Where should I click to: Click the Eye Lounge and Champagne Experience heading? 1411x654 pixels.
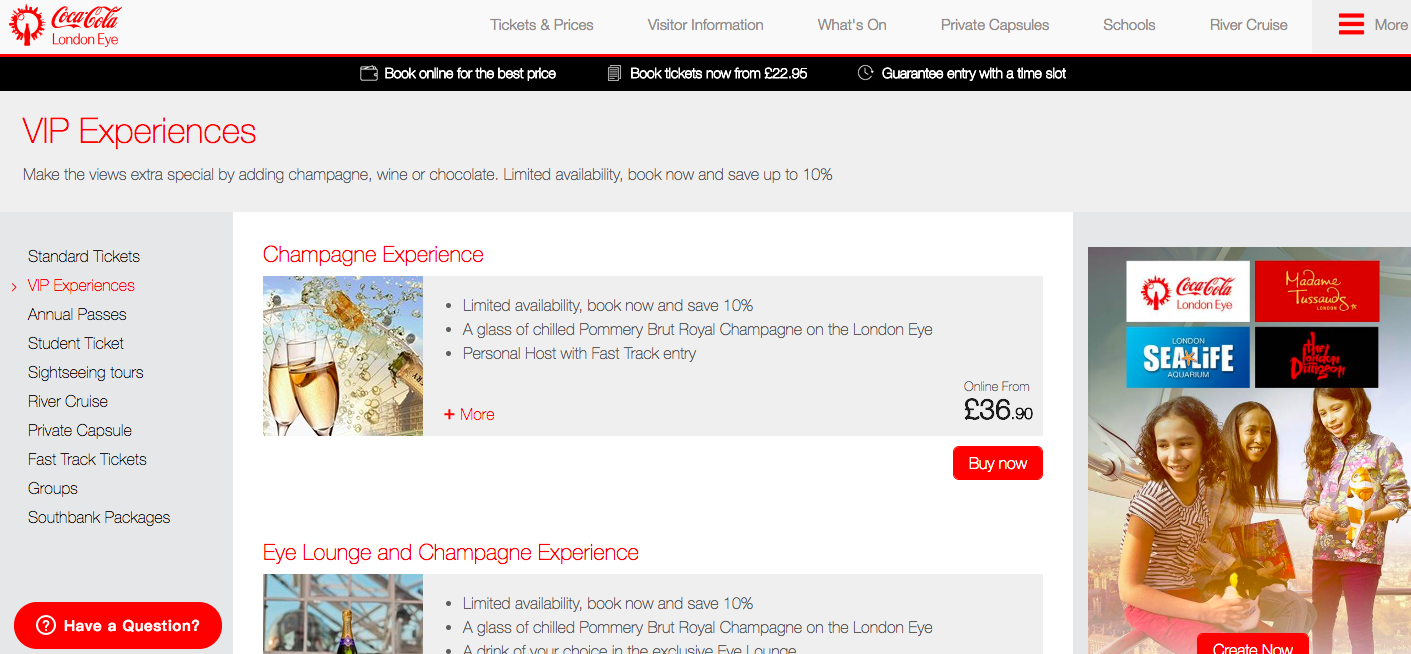[450, 553]
